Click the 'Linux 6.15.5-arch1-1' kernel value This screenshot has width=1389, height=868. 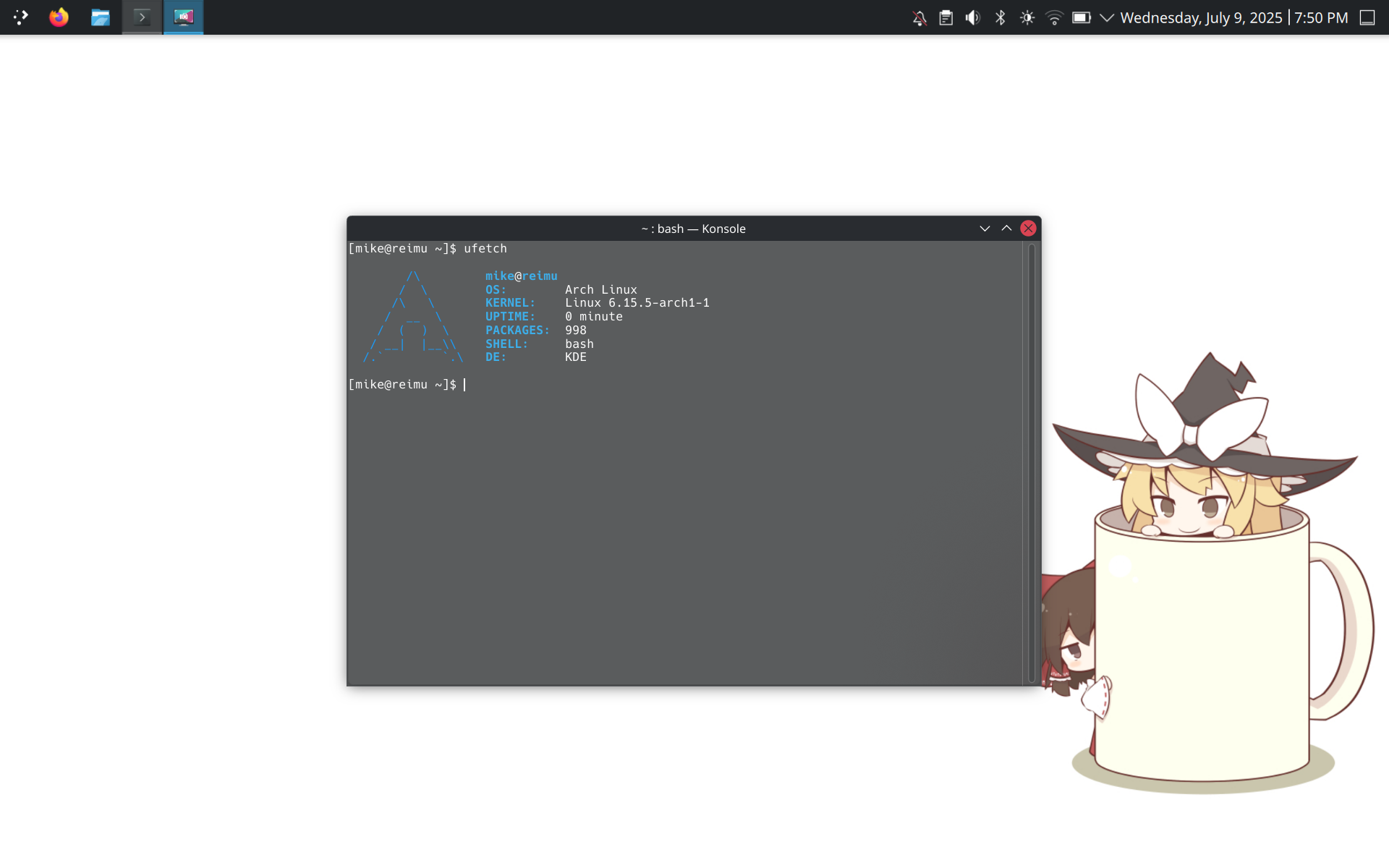coord(637,303)
